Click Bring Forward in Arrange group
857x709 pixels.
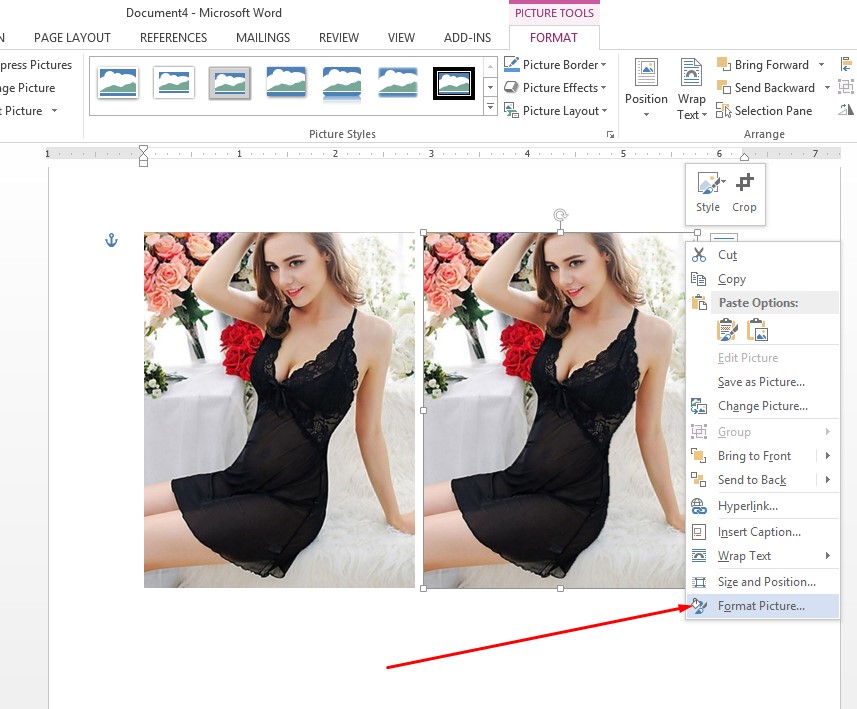(763, 65)
